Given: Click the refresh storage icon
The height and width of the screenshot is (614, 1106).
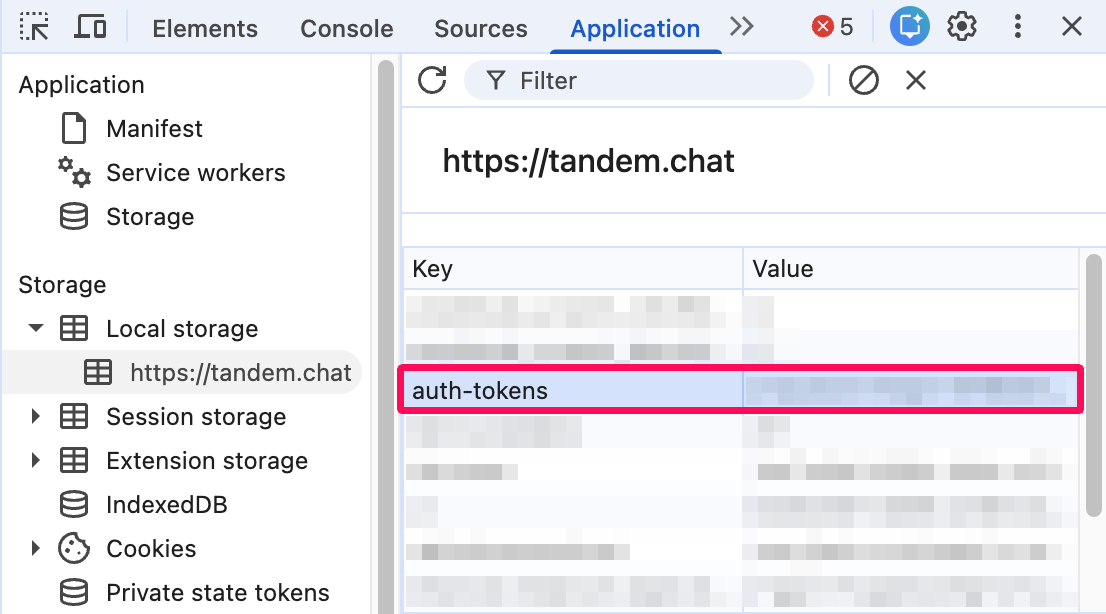Looking at the screenshot, I should click(432, 80).
